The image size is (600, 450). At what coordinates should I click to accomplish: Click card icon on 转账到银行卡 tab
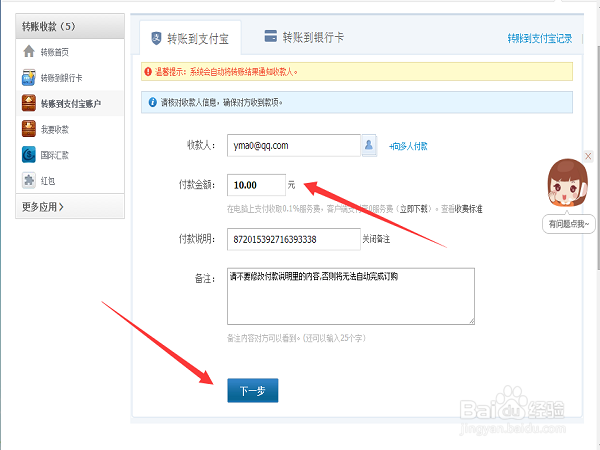coord(271,36)
